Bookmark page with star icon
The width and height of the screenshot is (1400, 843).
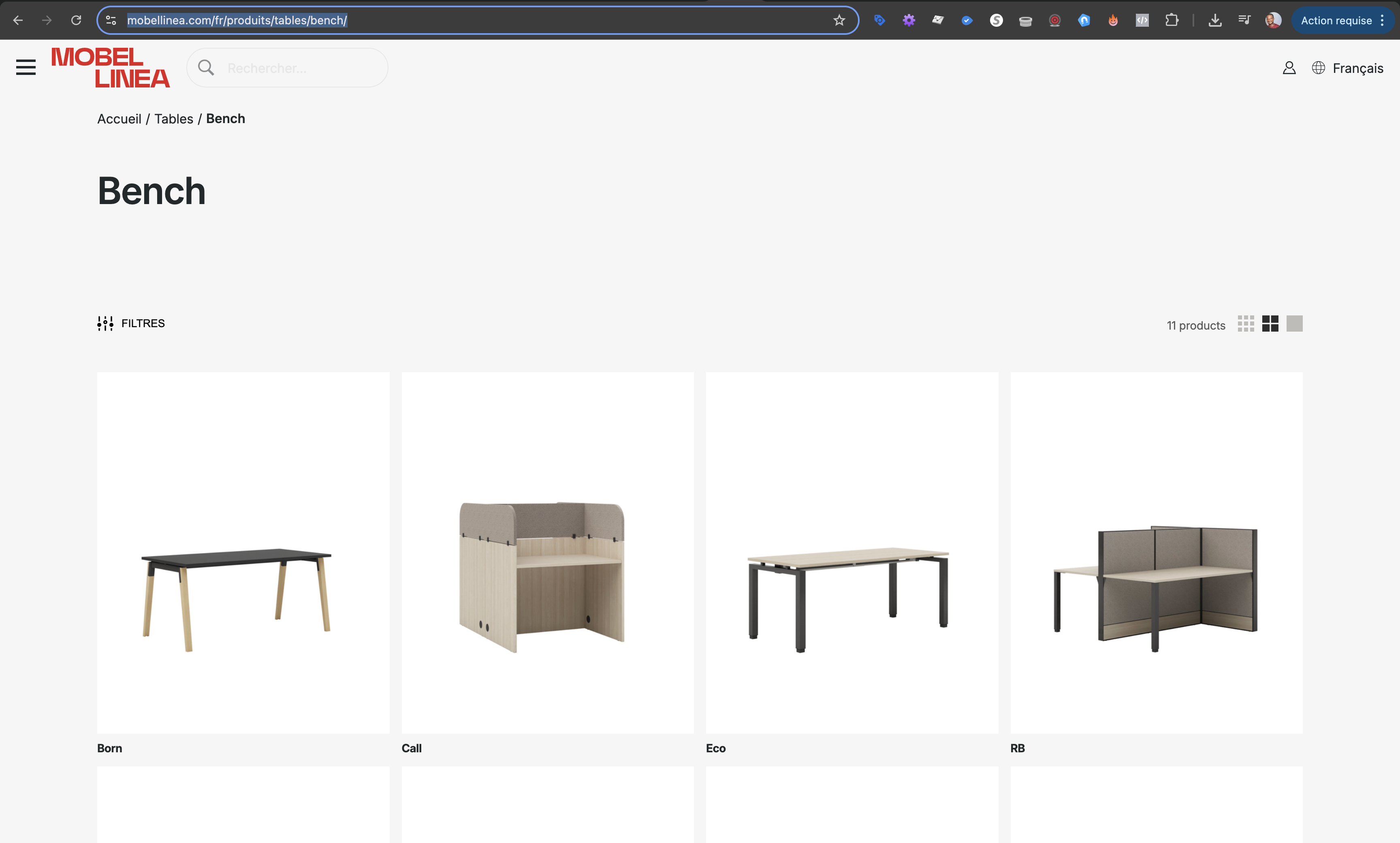click(839, 21)
